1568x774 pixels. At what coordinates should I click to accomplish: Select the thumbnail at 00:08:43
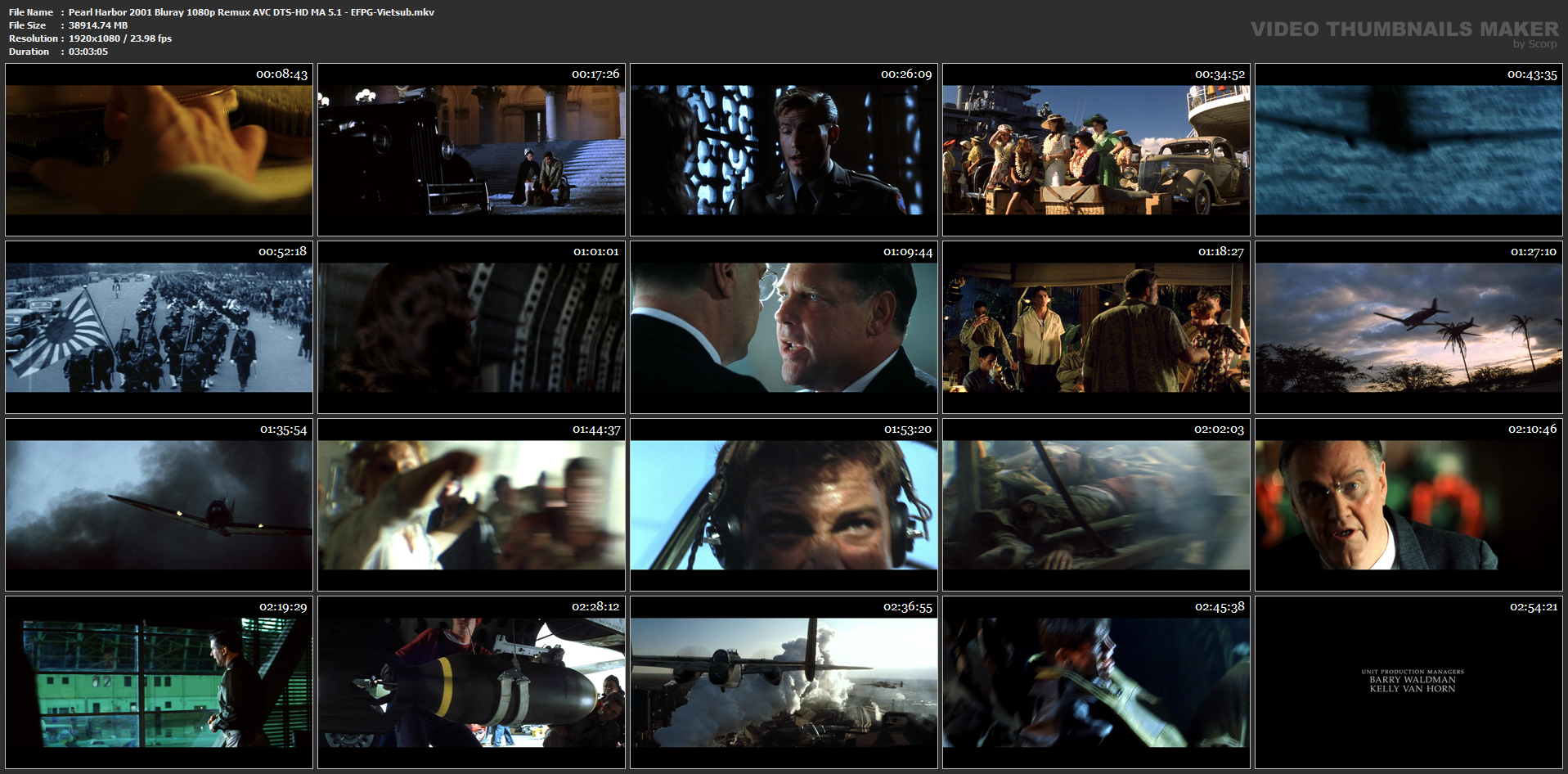point(159,150)
